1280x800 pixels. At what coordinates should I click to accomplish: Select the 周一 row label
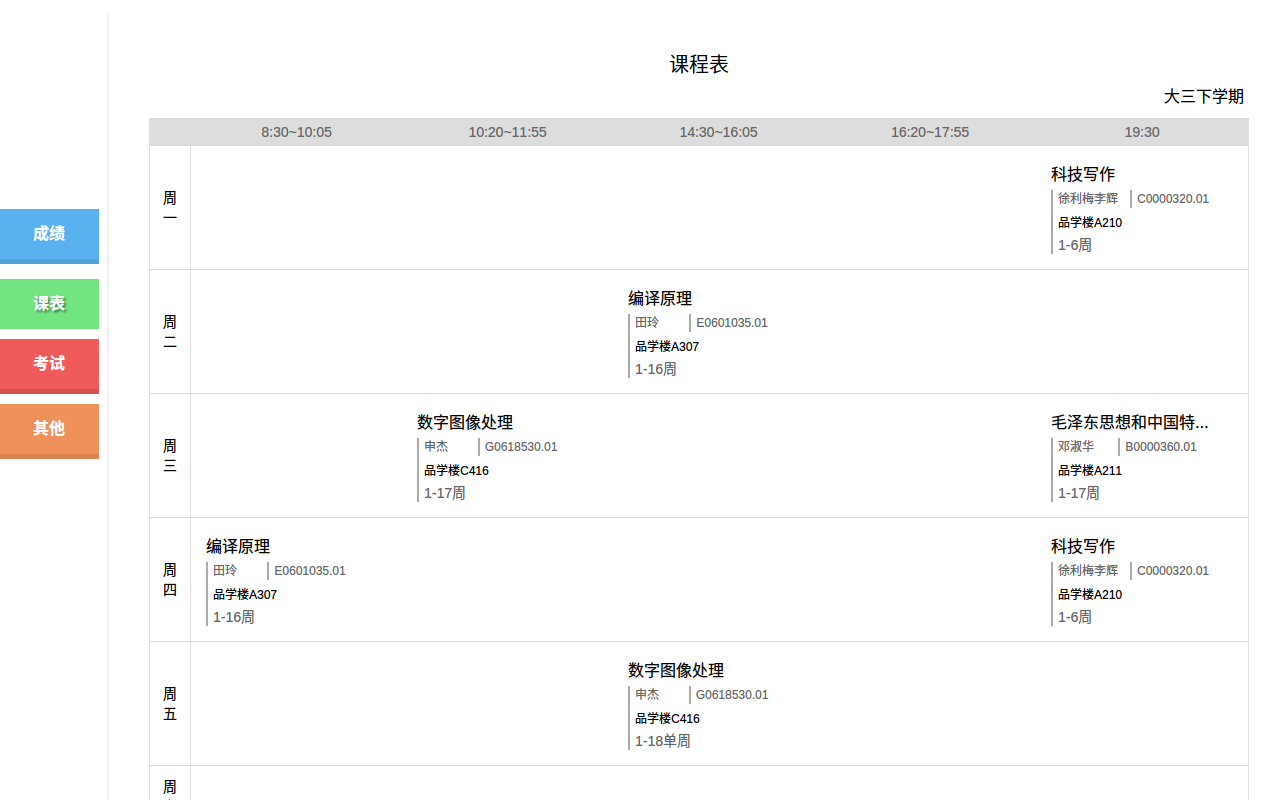(170, 208)
